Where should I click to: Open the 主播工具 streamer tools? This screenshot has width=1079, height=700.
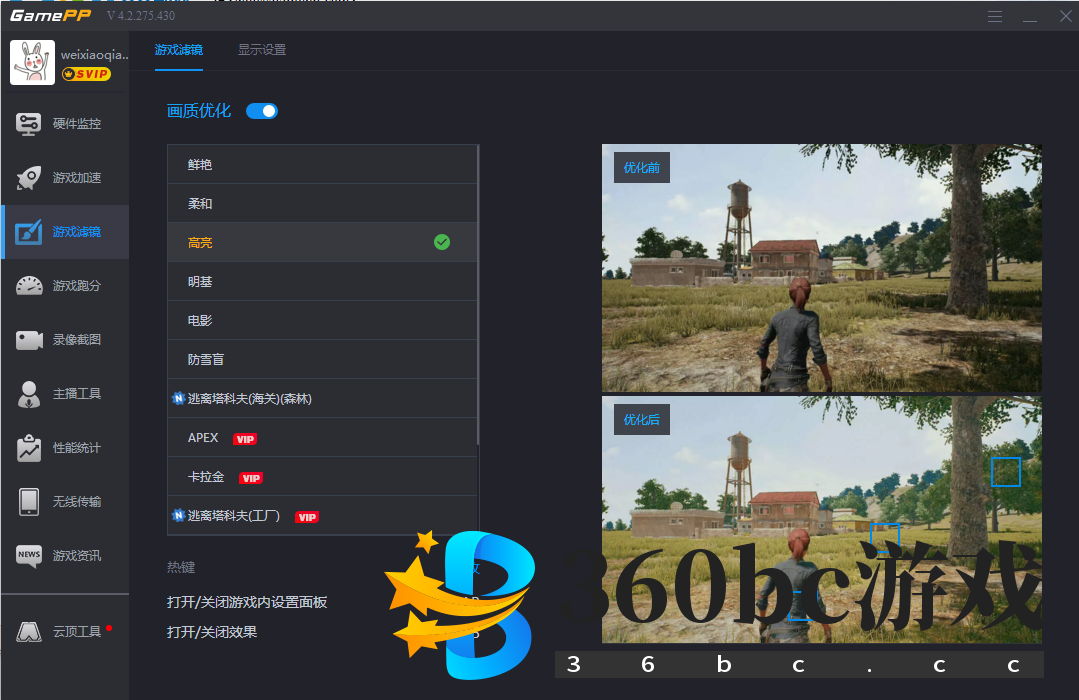point(65,394)
